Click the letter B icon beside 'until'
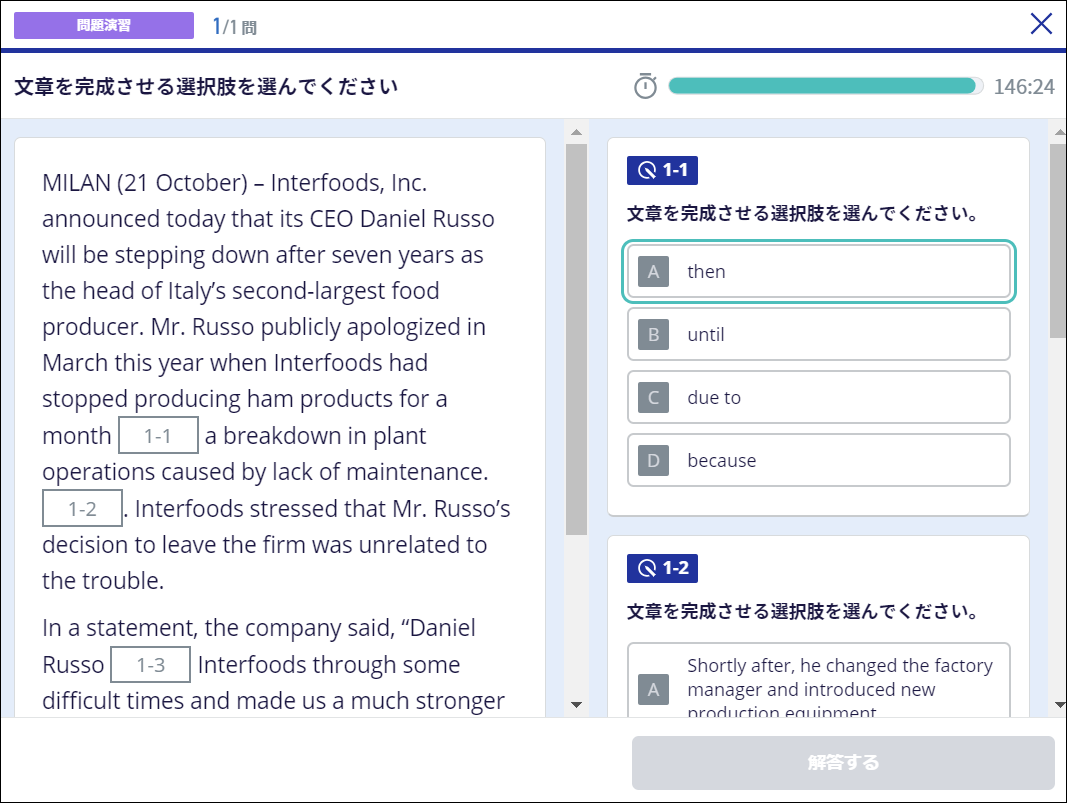Viewport: 1067px width, 803px height. click(x=653, y=335)
